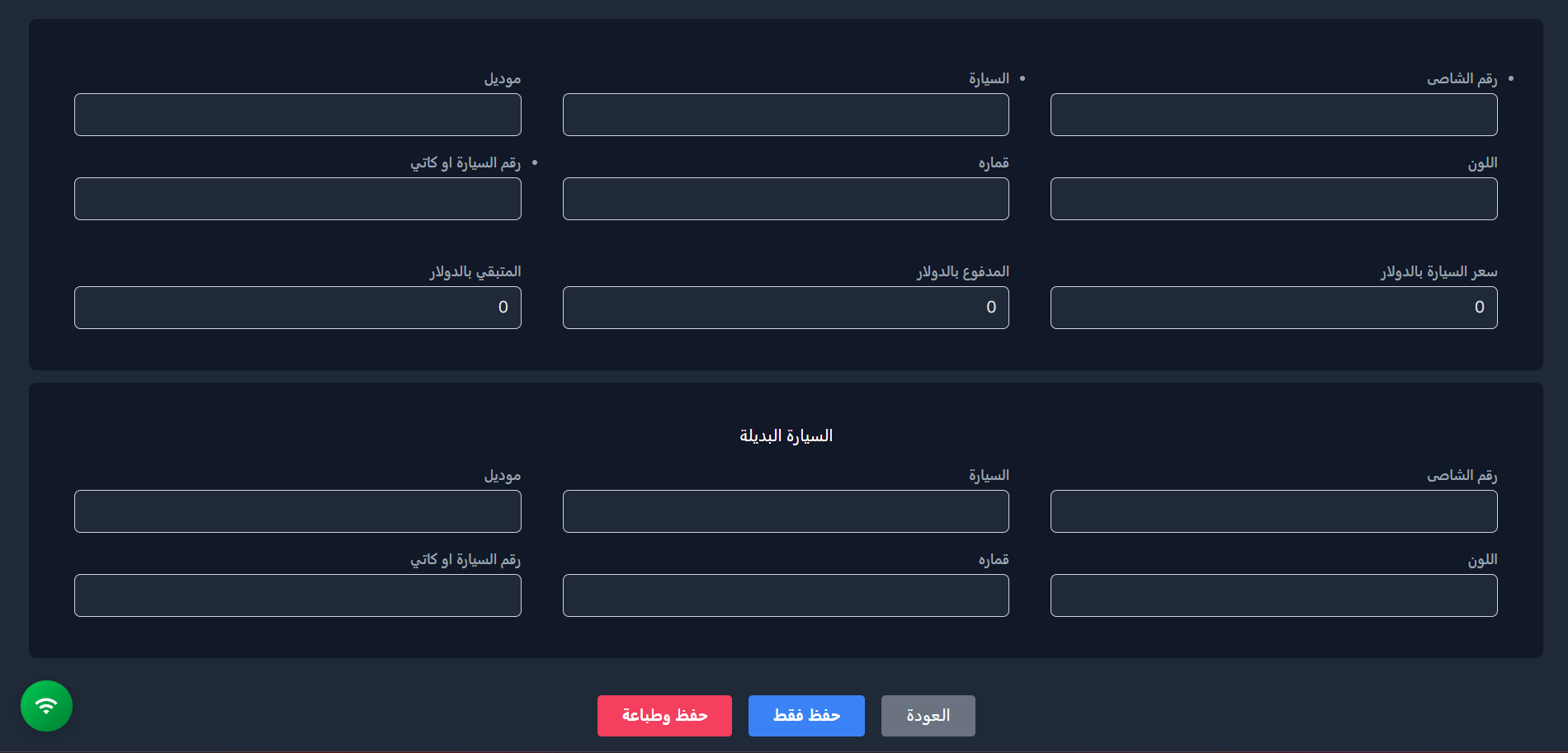The width and height of the screenshot is (1568, 753).
Task: Click the السيارة البديلة section heading
Action: [785, 435]
